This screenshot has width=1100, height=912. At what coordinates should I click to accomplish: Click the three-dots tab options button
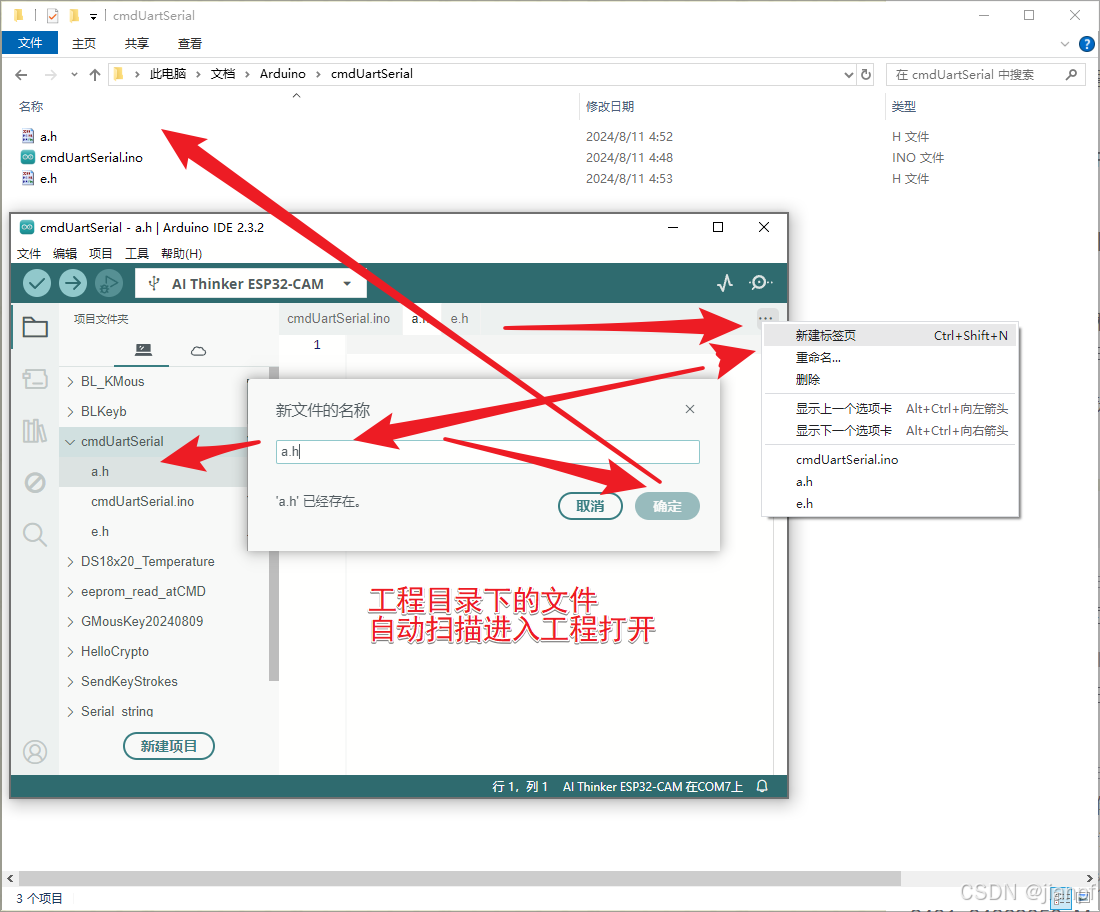coord(765,318)
